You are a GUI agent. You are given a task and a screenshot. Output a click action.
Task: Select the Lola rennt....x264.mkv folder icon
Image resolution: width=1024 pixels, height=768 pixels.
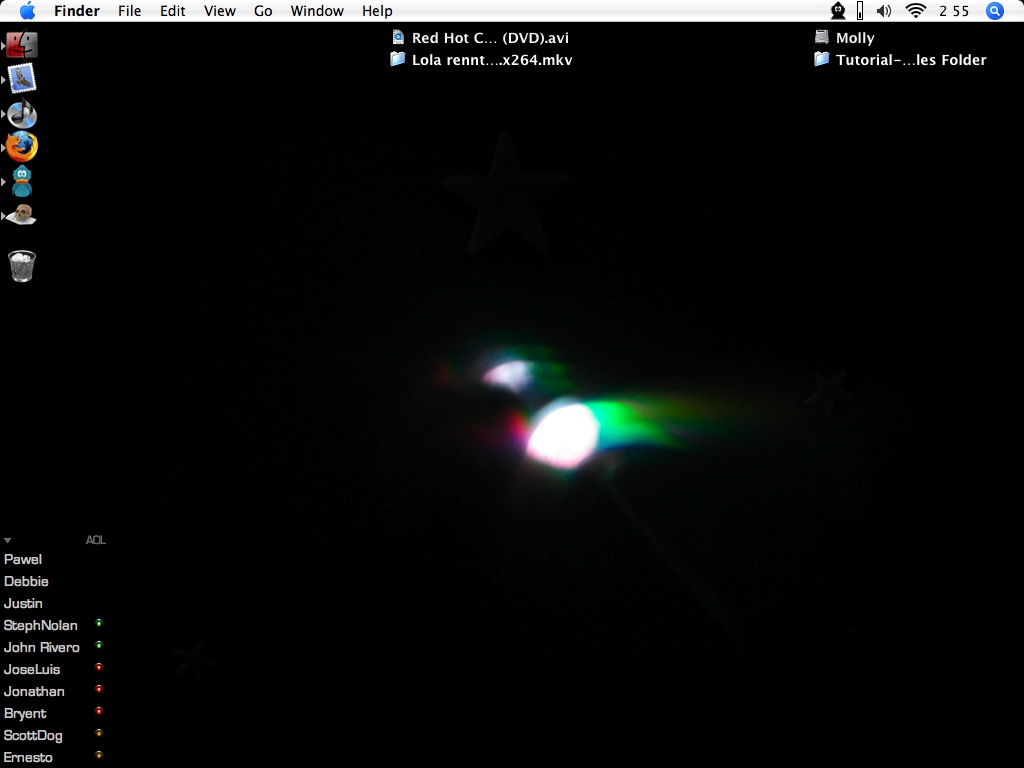click(397, 59)
